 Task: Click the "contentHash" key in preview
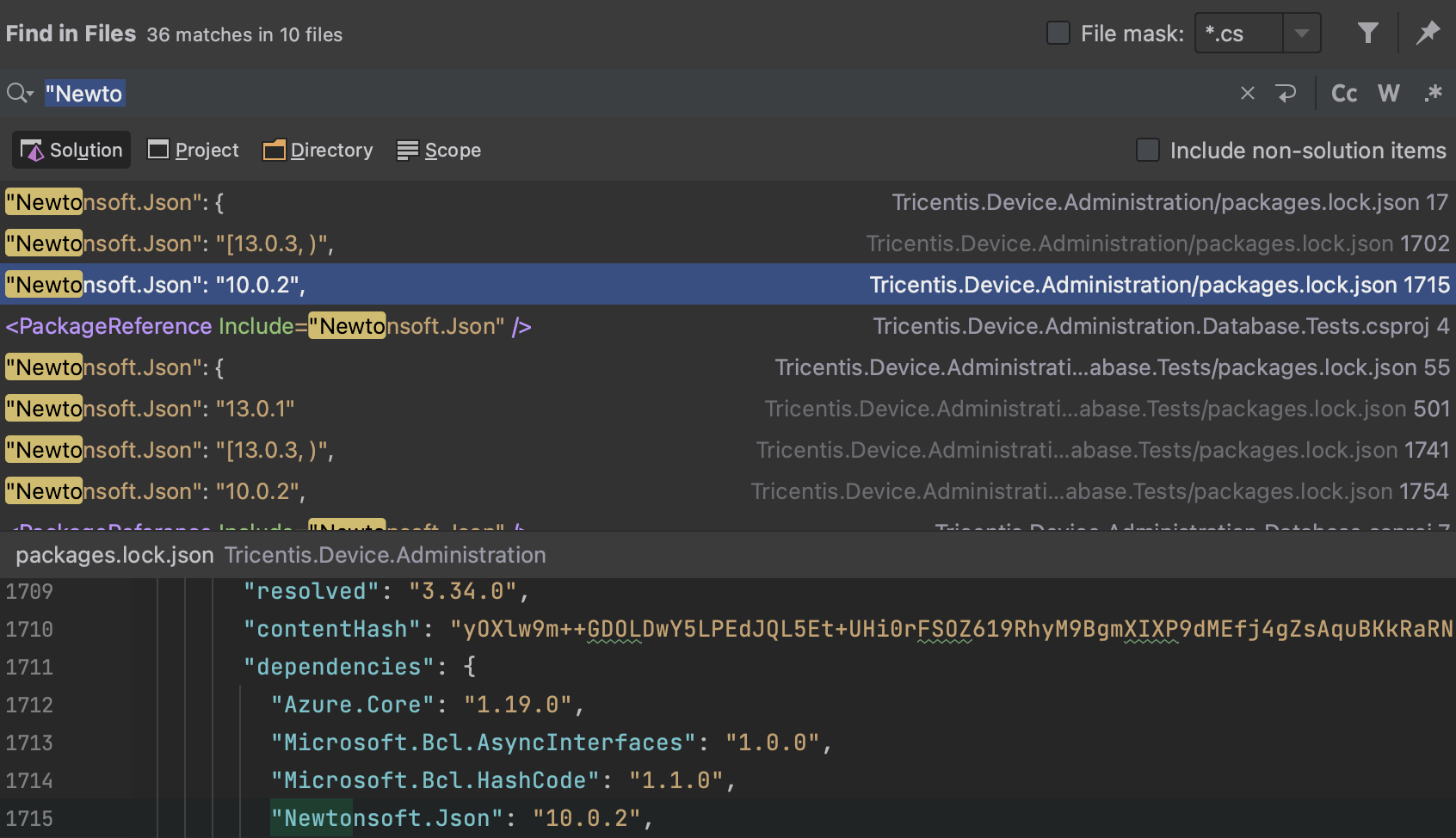[331, 630]
